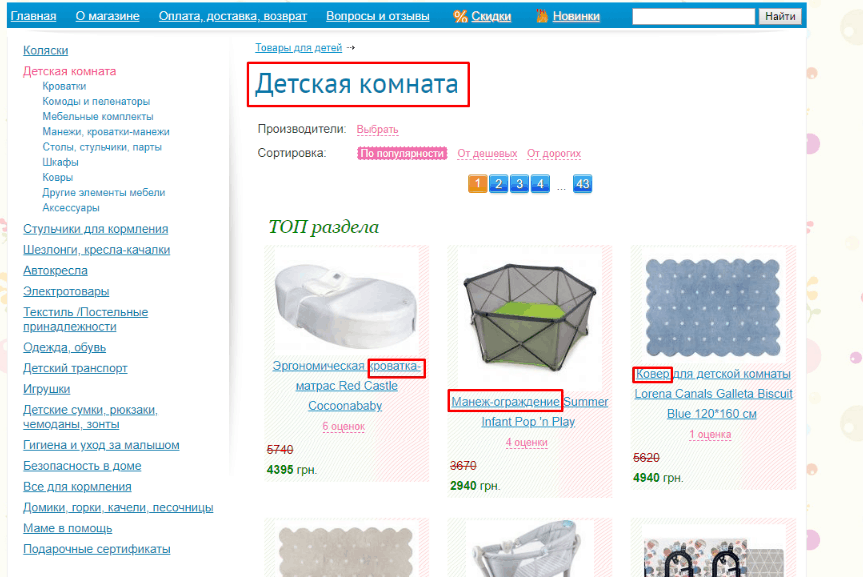Expand manufacturers with Выбрать link
Image resolution: width=863 pixels, height=580 pixels.
point(377,129)
